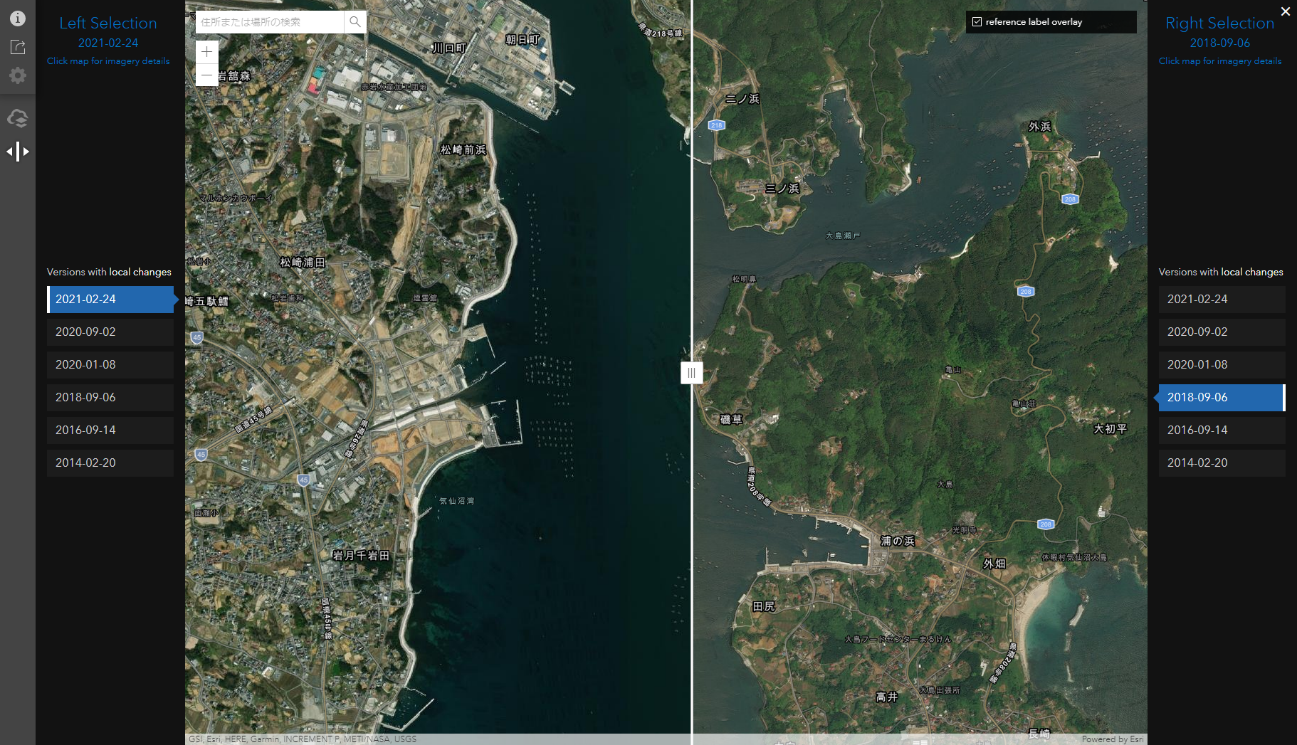Click the search magnifier button
Viewport: 1297px width, 745px height.
click(356, 22)
